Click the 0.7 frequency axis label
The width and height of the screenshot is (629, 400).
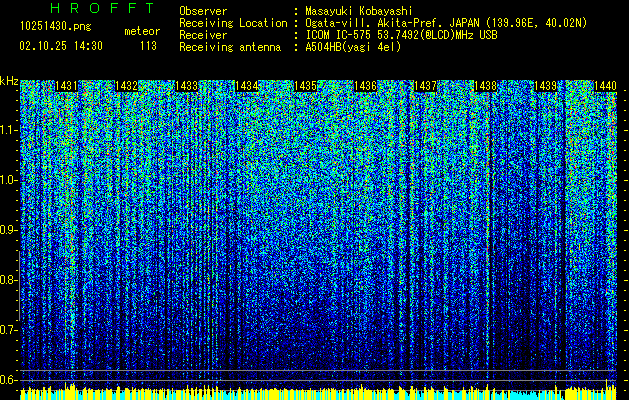8,330
